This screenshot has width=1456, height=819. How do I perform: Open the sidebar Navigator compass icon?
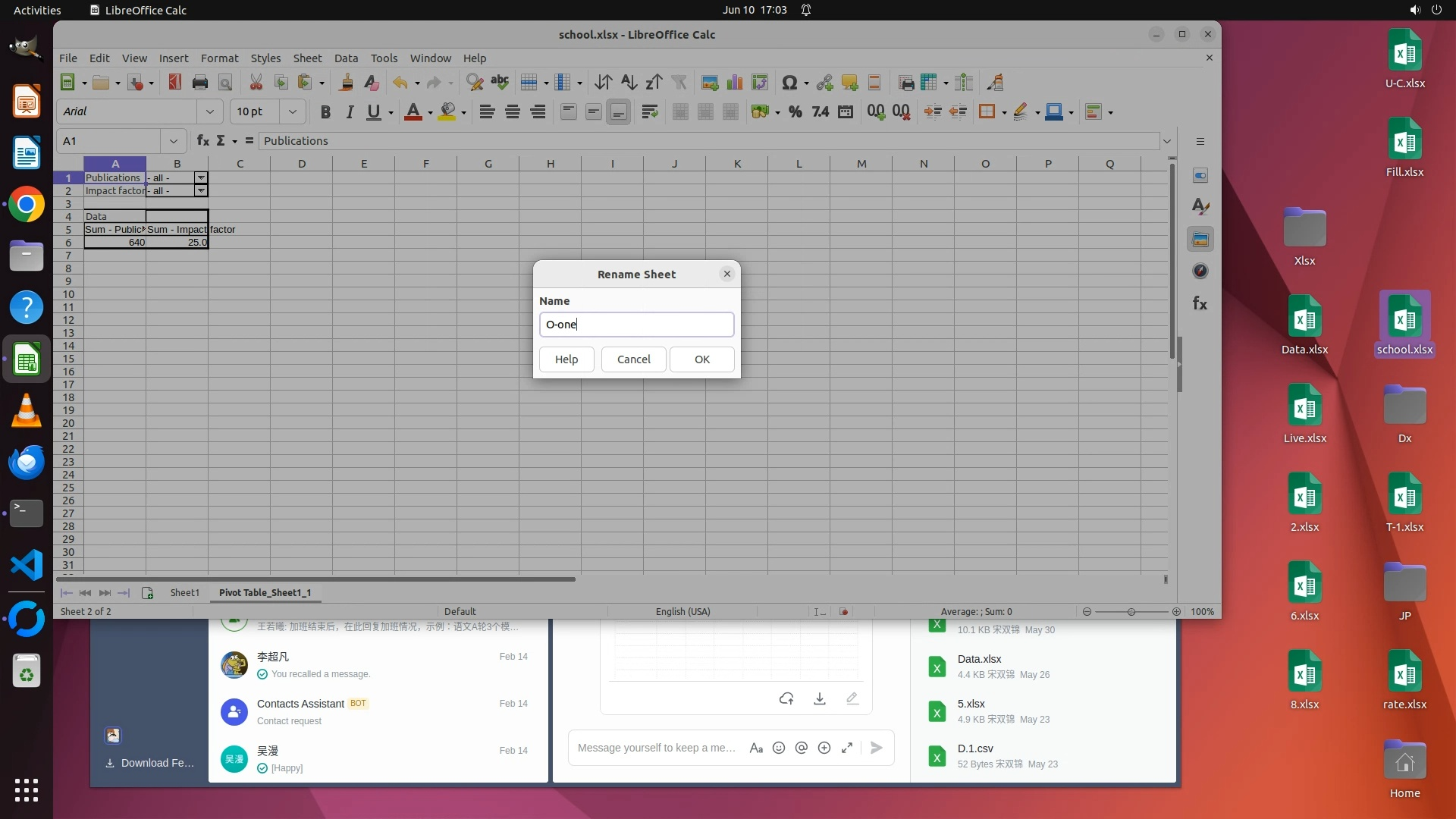click(1200, 271)
